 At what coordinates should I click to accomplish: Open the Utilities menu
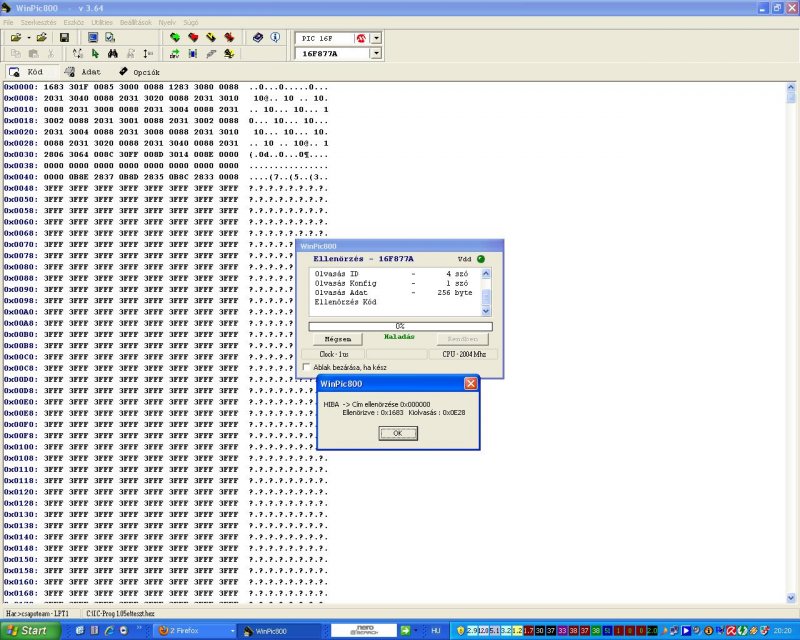click(x=102, y=22)
